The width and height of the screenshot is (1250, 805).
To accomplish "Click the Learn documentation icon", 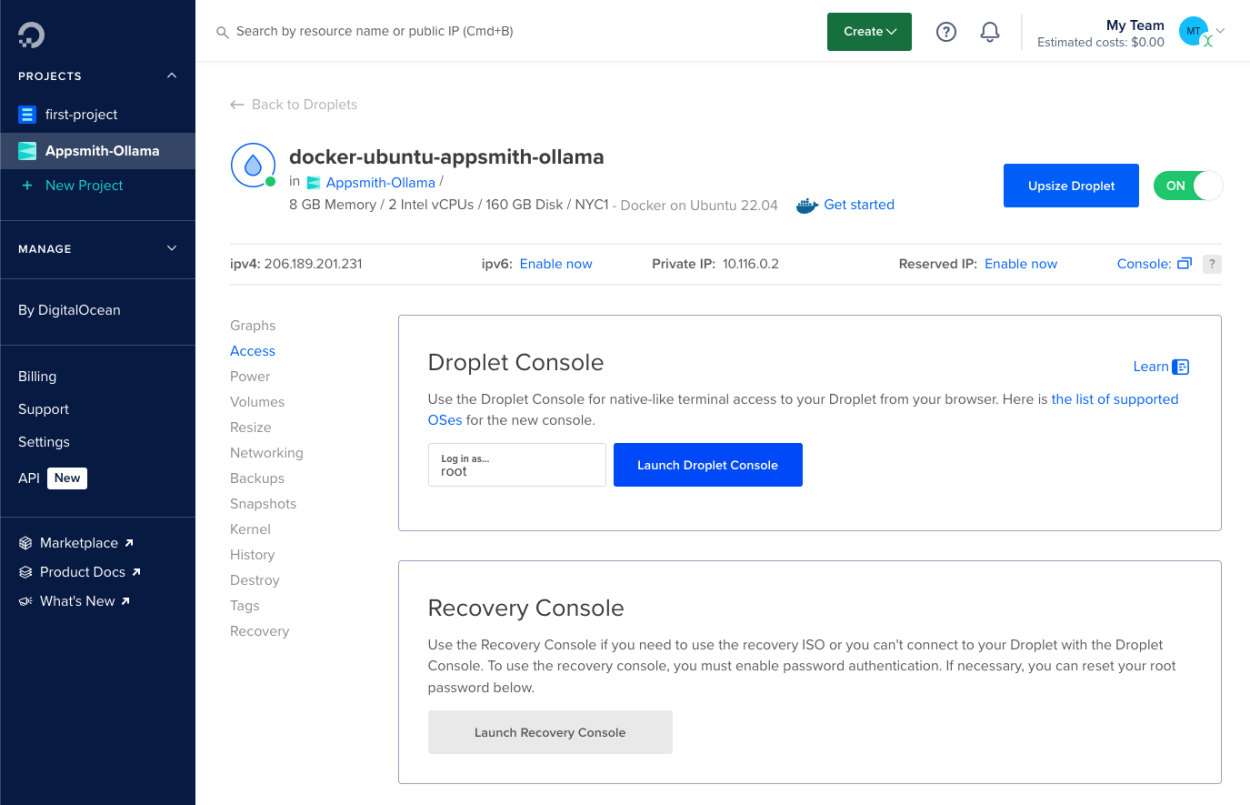I will click(x=1181, y=367).
